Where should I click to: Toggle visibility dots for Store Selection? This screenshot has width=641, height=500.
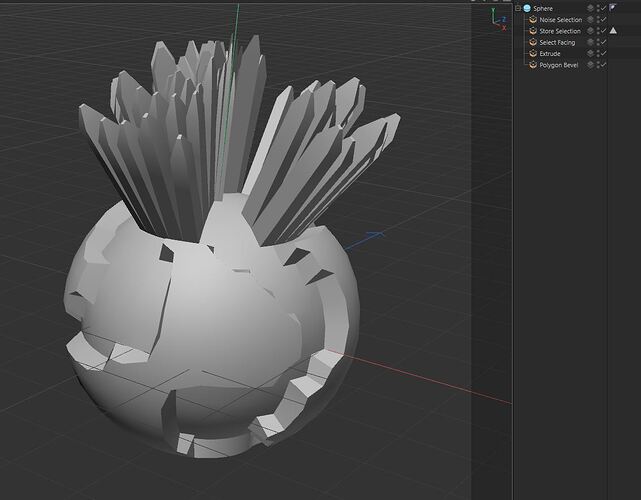click(598, 31)
